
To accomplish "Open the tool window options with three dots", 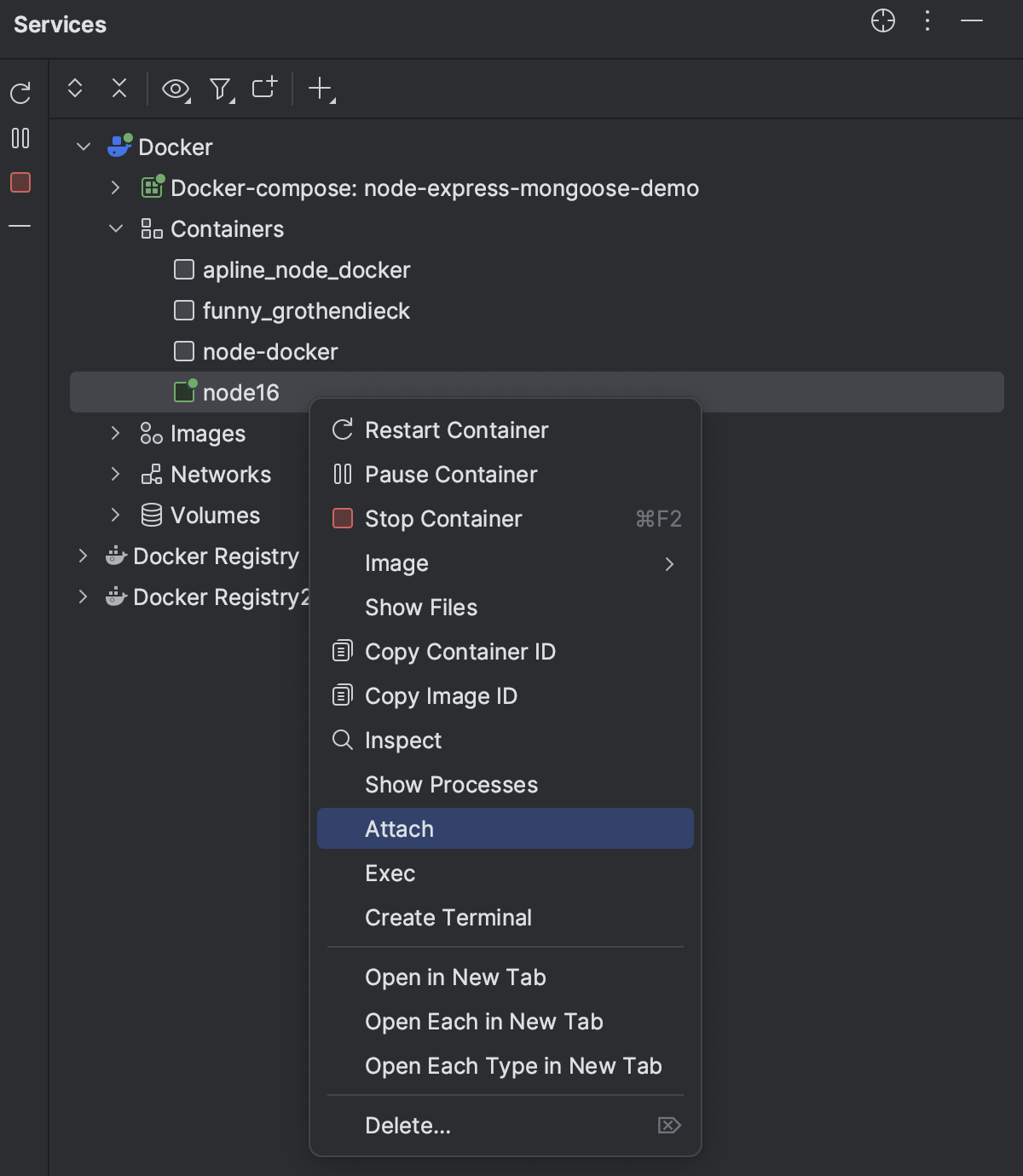I will [927, 22].
